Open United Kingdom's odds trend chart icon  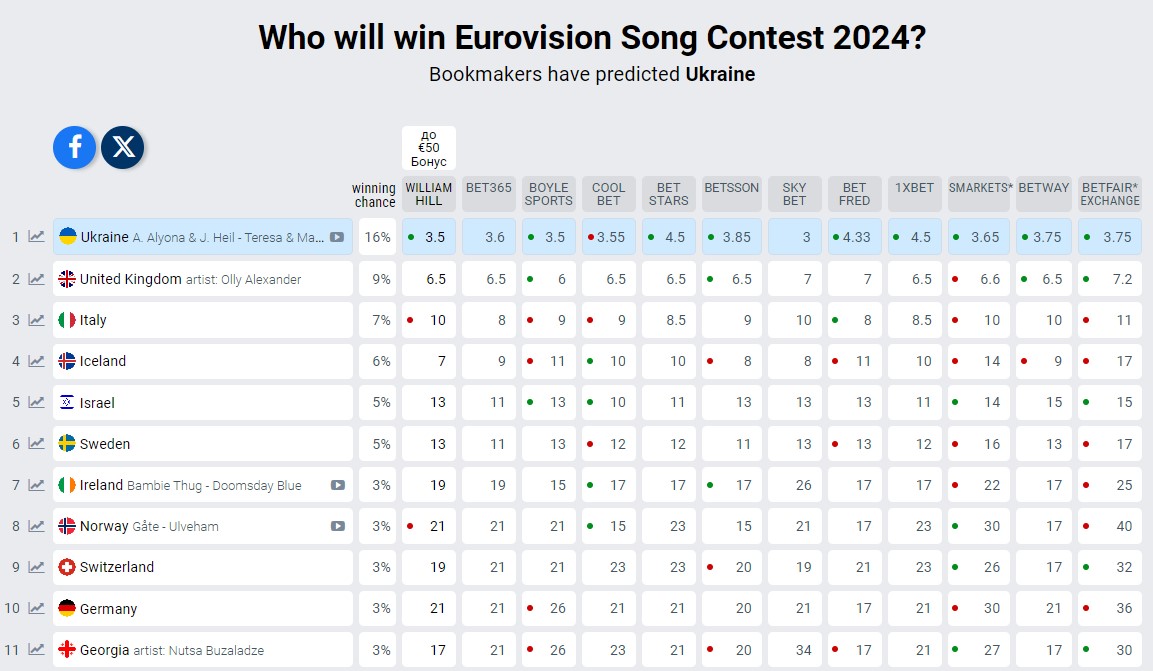[x=36, y=279]
